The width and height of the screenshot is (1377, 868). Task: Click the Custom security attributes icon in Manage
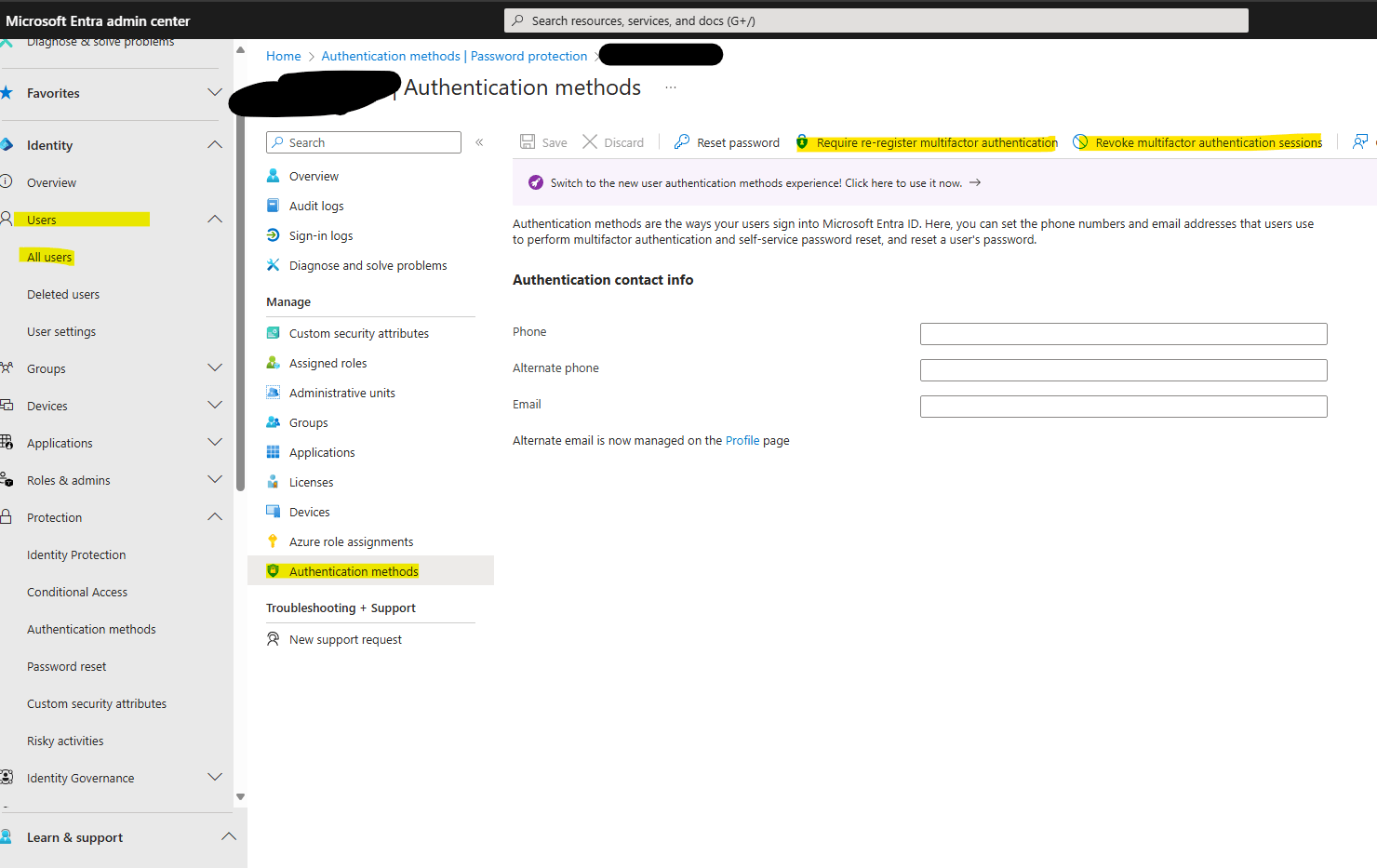pos(273,333)
